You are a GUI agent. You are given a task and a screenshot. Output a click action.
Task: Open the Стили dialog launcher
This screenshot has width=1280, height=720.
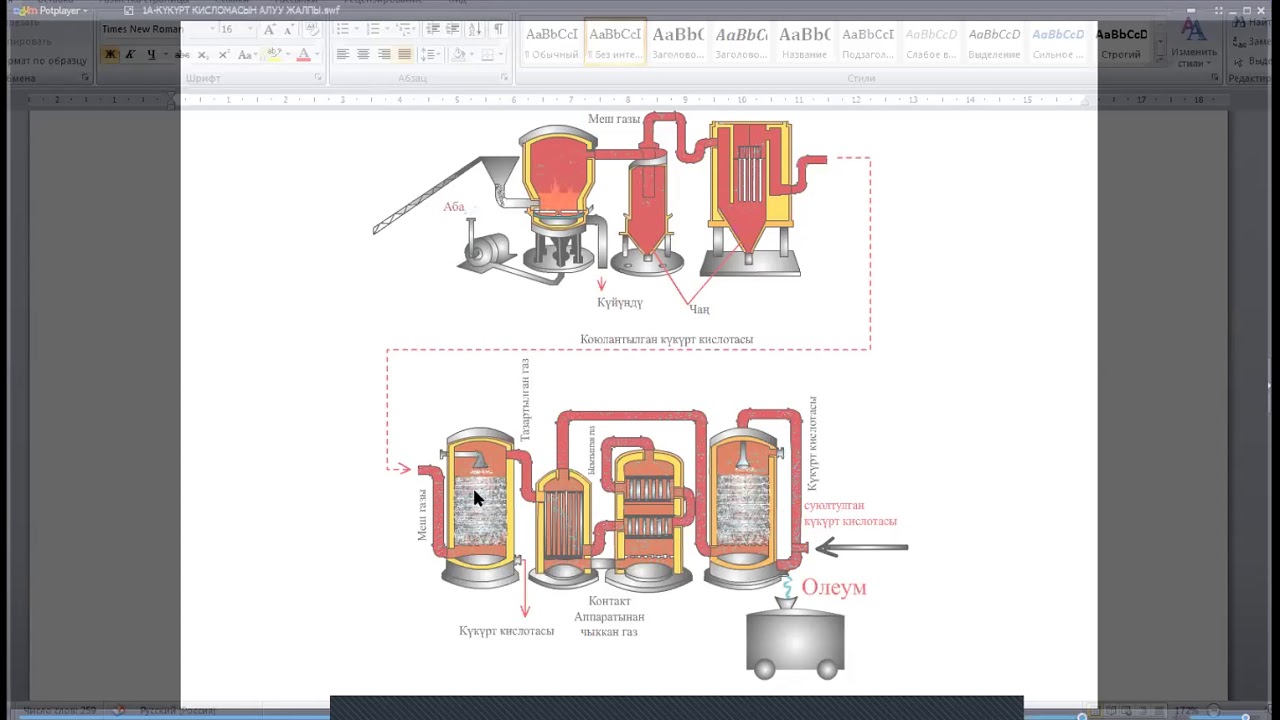pyautogui.click(x=1213, y=77)
